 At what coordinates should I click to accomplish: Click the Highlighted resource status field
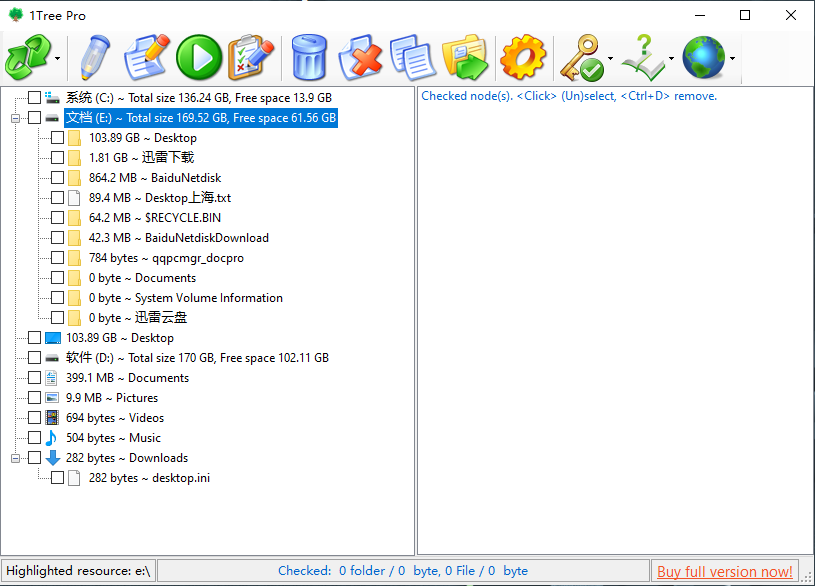click(x=78, y=571)
